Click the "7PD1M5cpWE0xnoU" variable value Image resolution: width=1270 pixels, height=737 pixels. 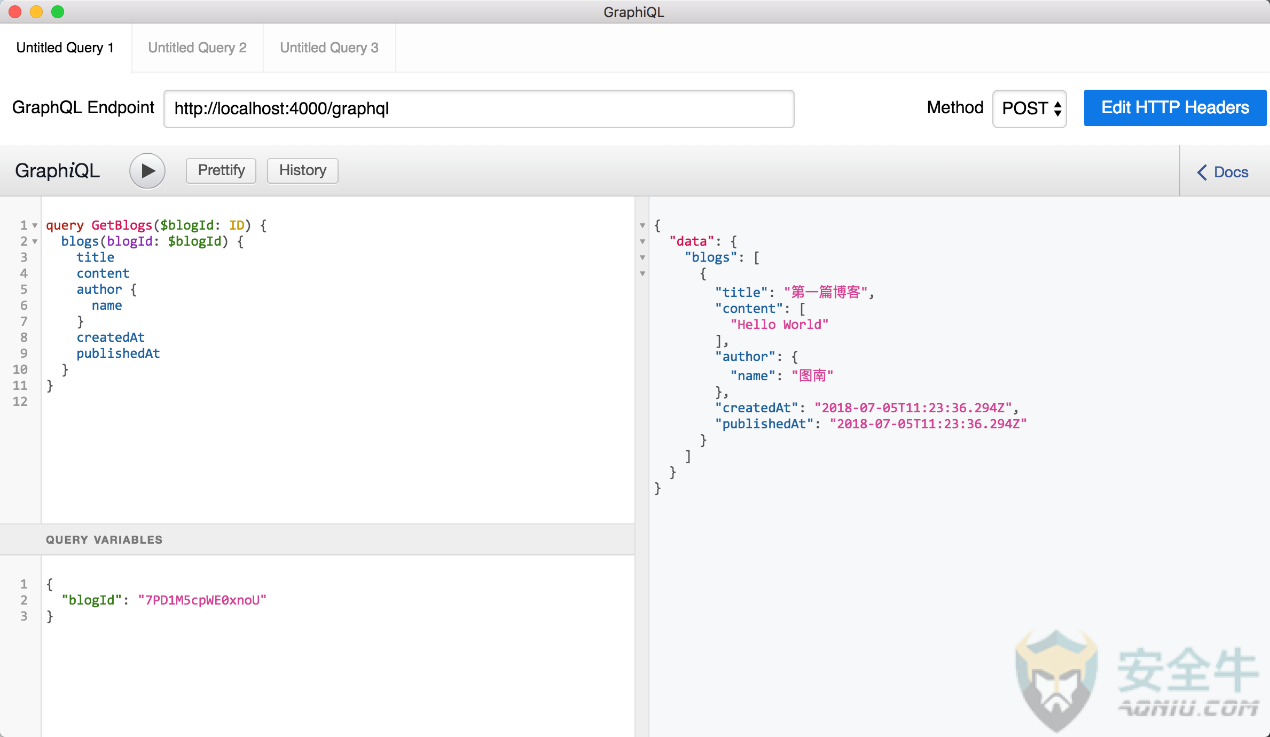[x=203, y=600]
